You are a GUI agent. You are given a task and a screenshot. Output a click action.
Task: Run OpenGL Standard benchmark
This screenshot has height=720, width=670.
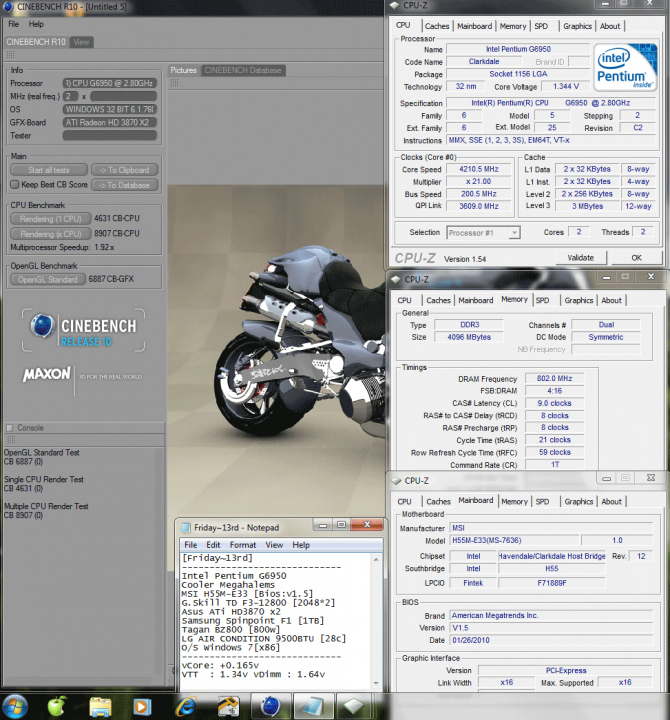point(48,279)
